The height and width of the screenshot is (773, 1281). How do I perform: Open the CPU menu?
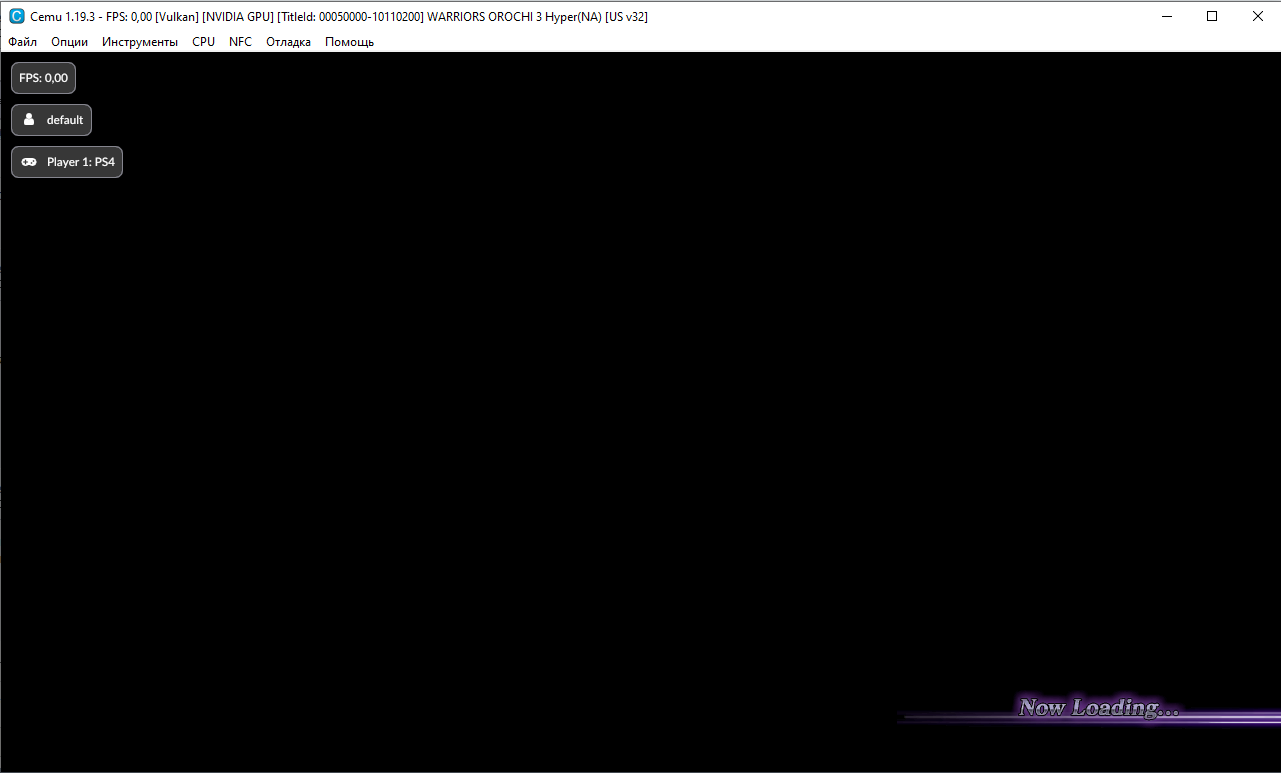(203, 42)
